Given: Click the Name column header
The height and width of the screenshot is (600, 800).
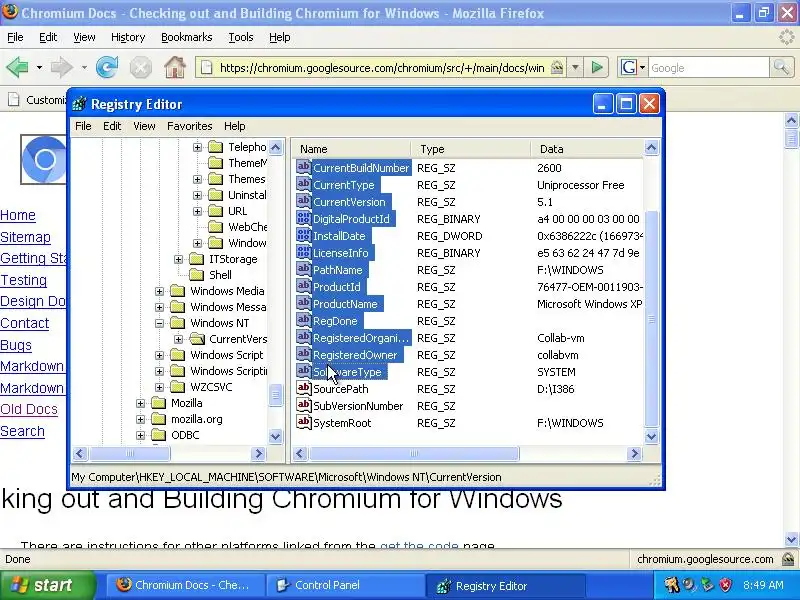Looking at the screenshot, I should (352, 149).
